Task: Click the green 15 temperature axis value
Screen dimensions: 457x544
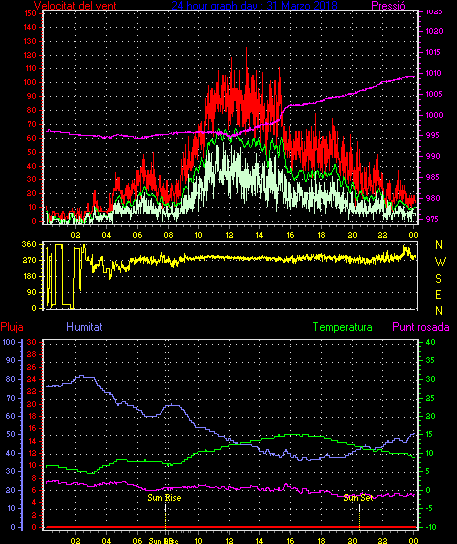Action: [x=430, y=434]
